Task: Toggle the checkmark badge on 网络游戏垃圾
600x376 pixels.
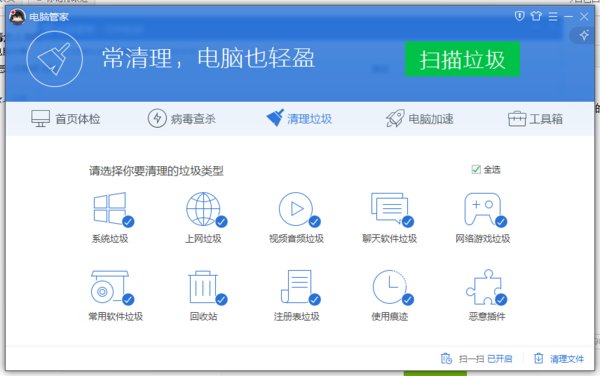Action: 501,221
